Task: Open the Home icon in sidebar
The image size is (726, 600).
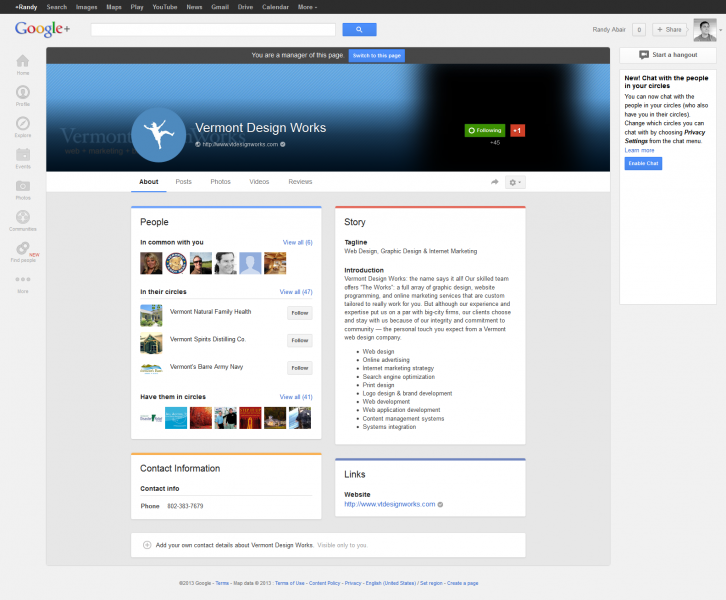Action: coord(23,61)
